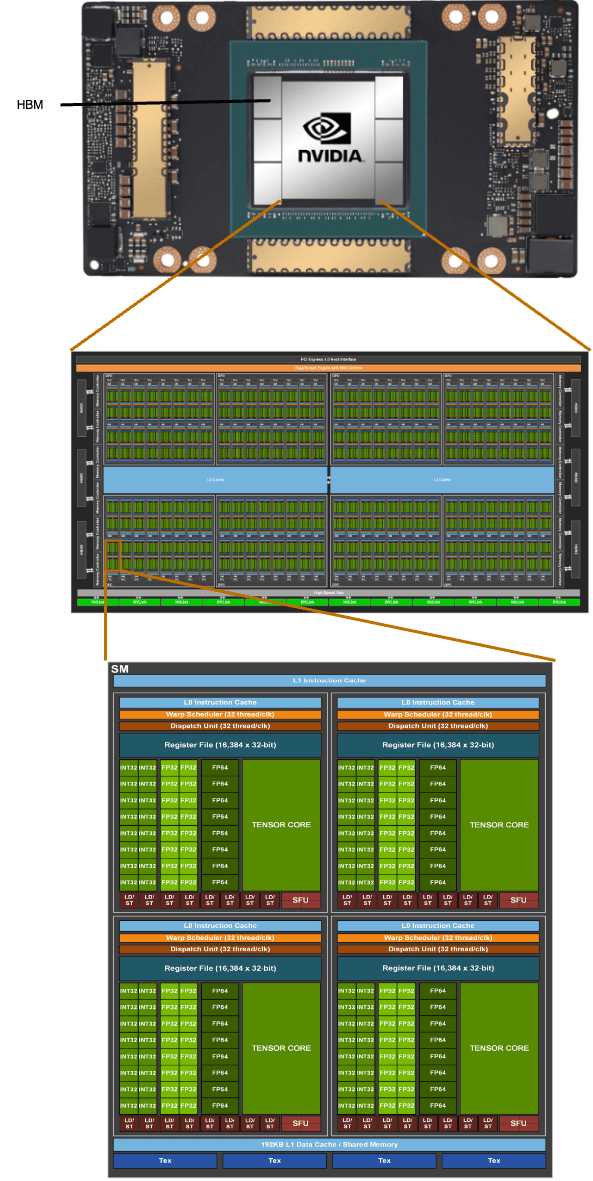The width and height of the screenshot is (593, 1181).
Task: Click the SFU block in lower-right partition
Action: (x=518, y=1124)
